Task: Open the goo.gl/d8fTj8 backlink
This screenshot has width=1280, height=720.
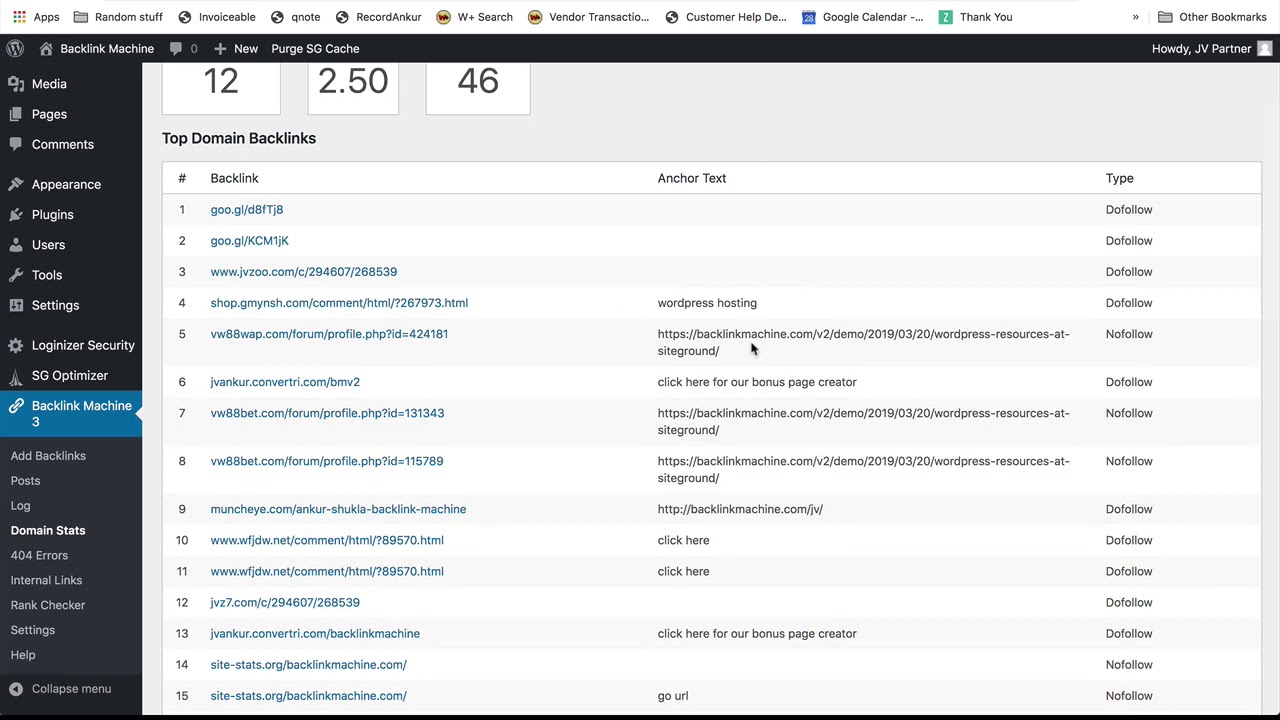Action: click(247, 210)
